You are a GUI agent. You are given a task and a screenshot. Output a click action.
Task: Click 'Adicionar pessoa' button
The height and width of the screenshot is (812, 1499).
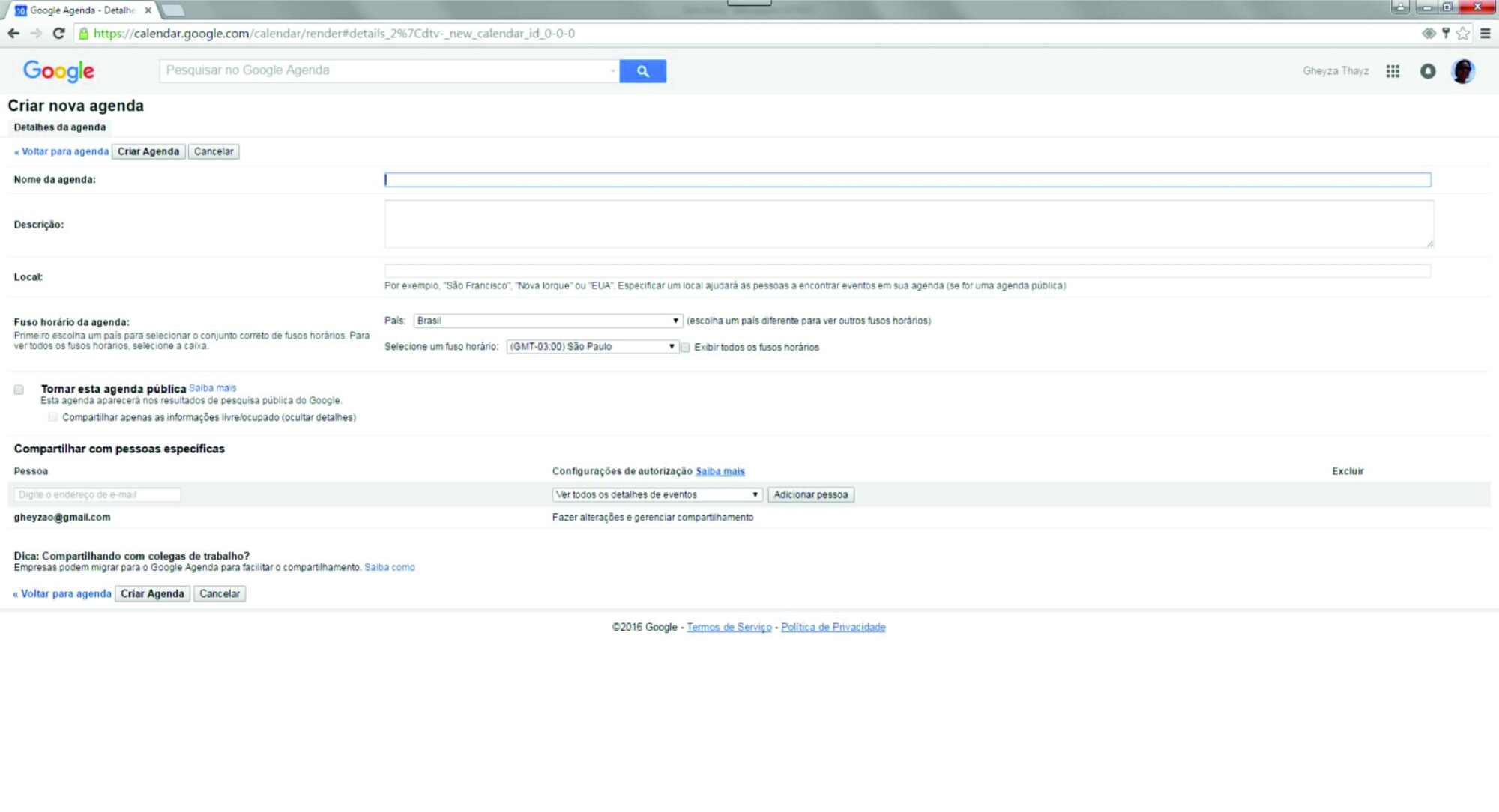(810, 495)
